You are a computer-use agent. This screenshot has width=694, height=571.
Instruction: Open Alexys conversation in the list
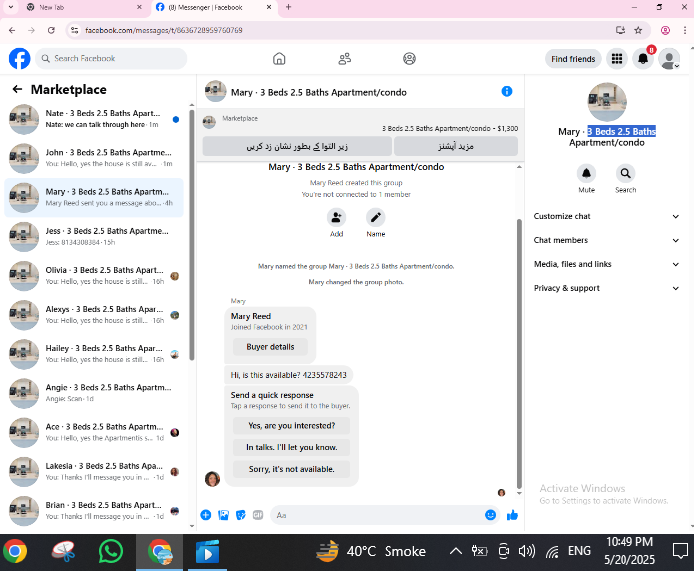(94, 315)
